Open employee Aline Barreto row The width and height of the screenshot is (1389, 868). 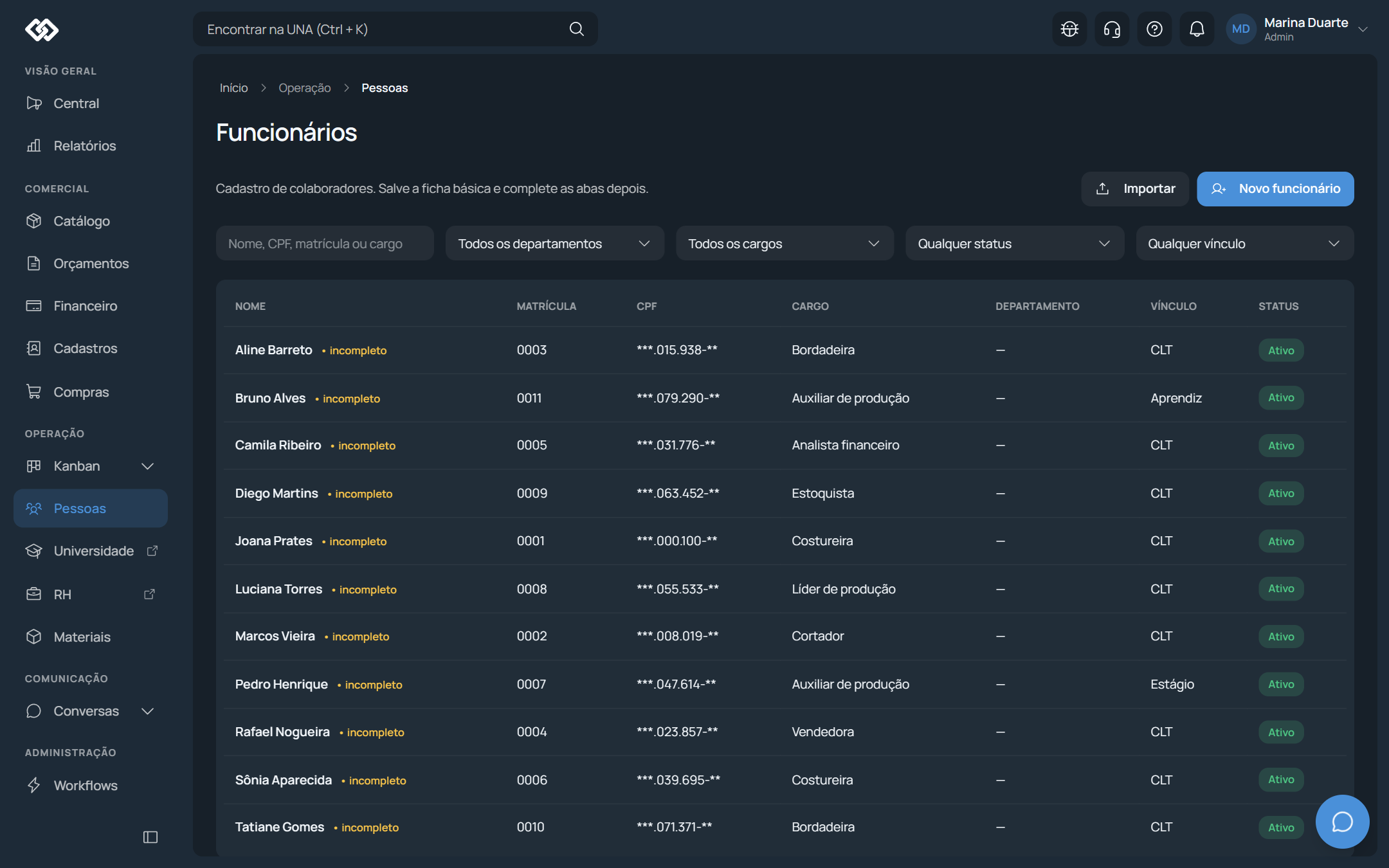pyautogui.click(x=785, y=350)
